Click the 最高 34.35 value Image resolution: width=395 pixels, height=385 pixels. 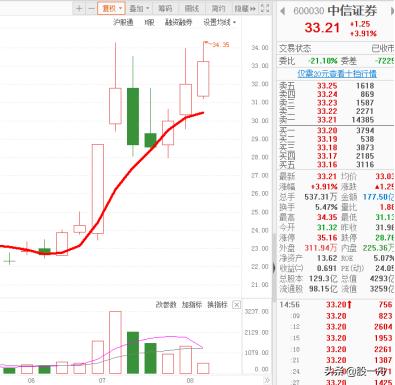coord(327,217)
